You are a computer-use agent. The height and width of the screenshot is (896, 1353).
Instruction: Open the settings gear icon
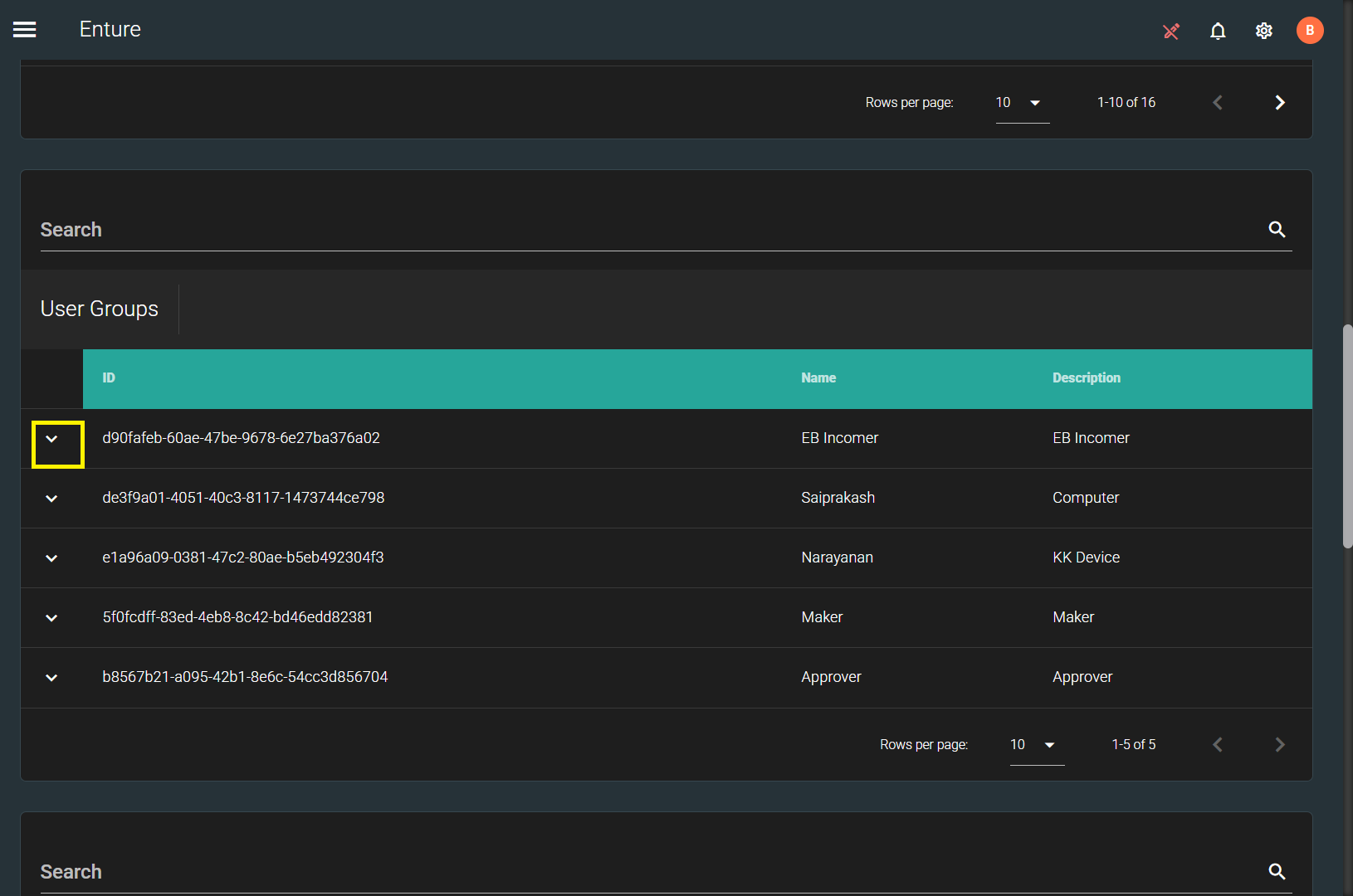[x=1263, y=32]
